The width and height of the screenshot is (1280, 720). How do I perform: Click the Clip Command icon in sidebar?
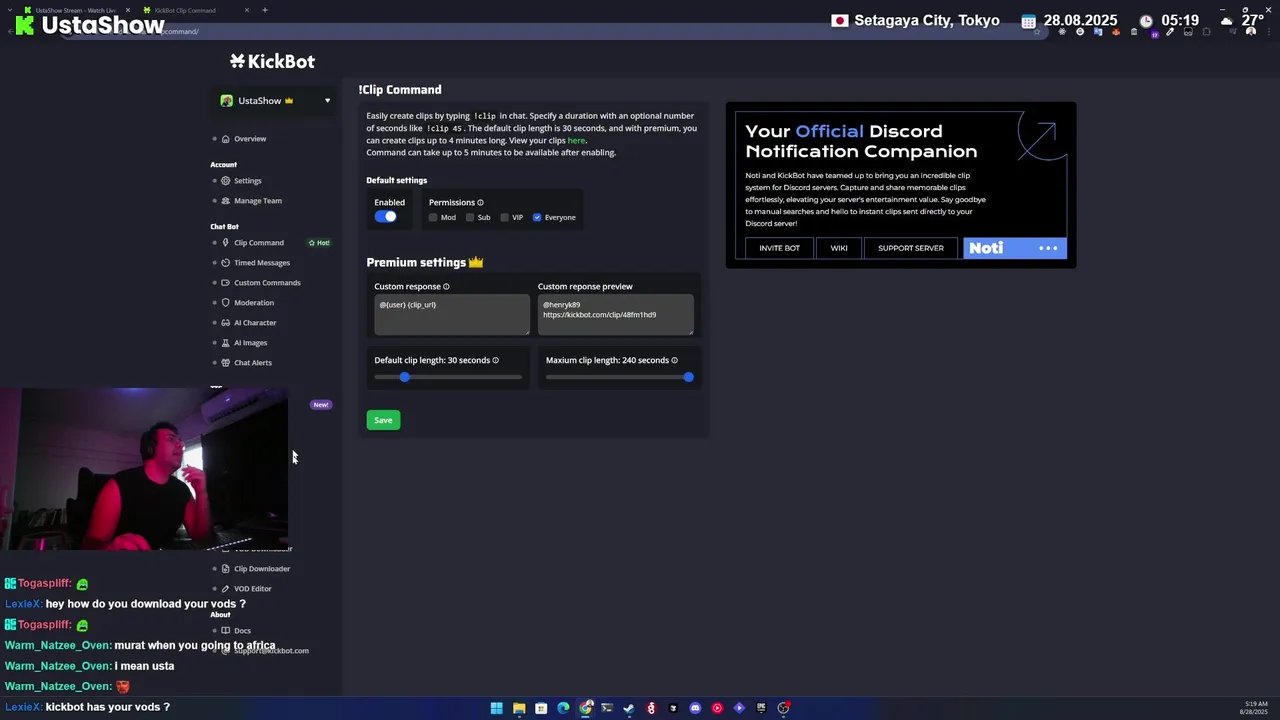[226, 243]
